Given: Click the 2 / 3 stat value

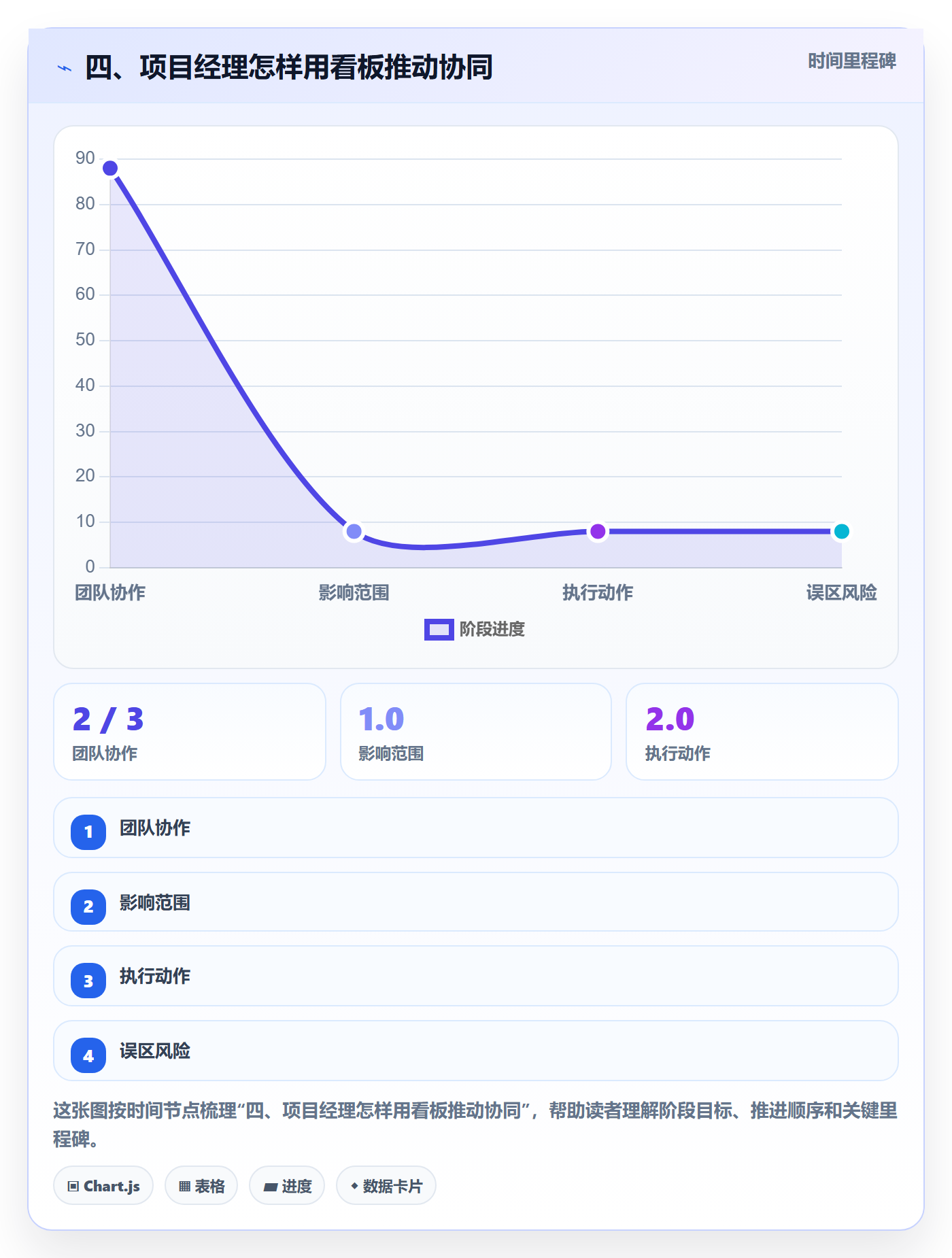Looking at the screenshot, I should (108, 719).
